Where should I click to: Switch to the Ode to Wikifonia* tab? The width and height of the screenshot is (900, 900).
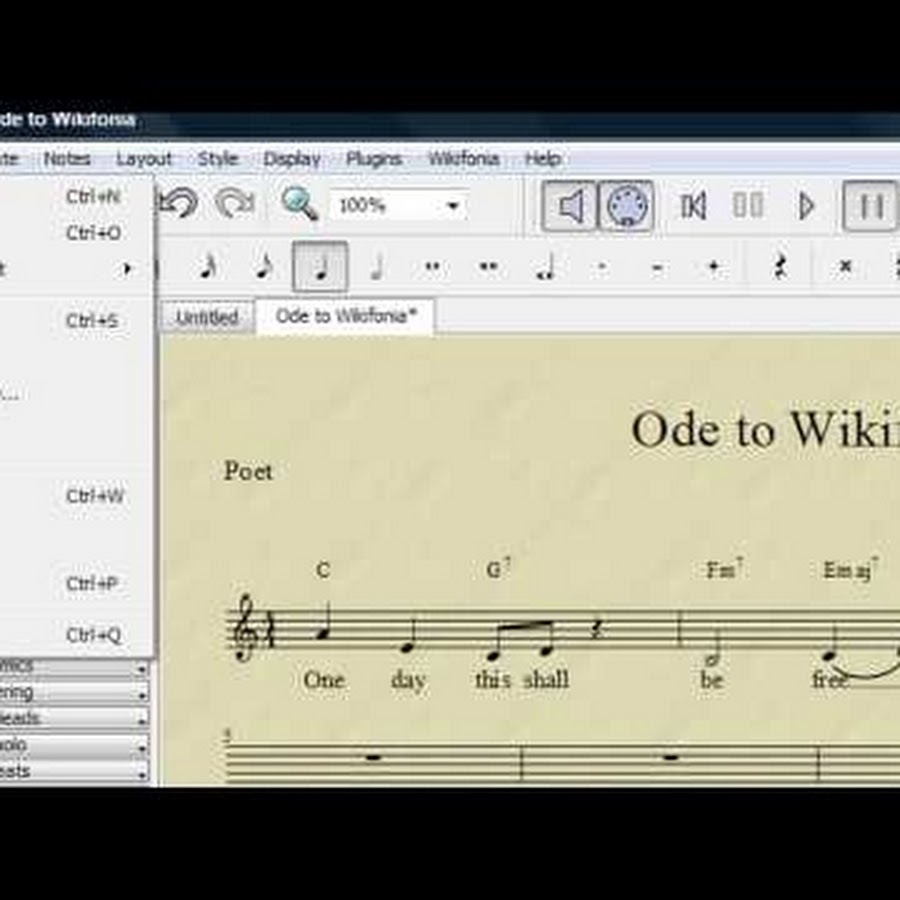(346, 316)
